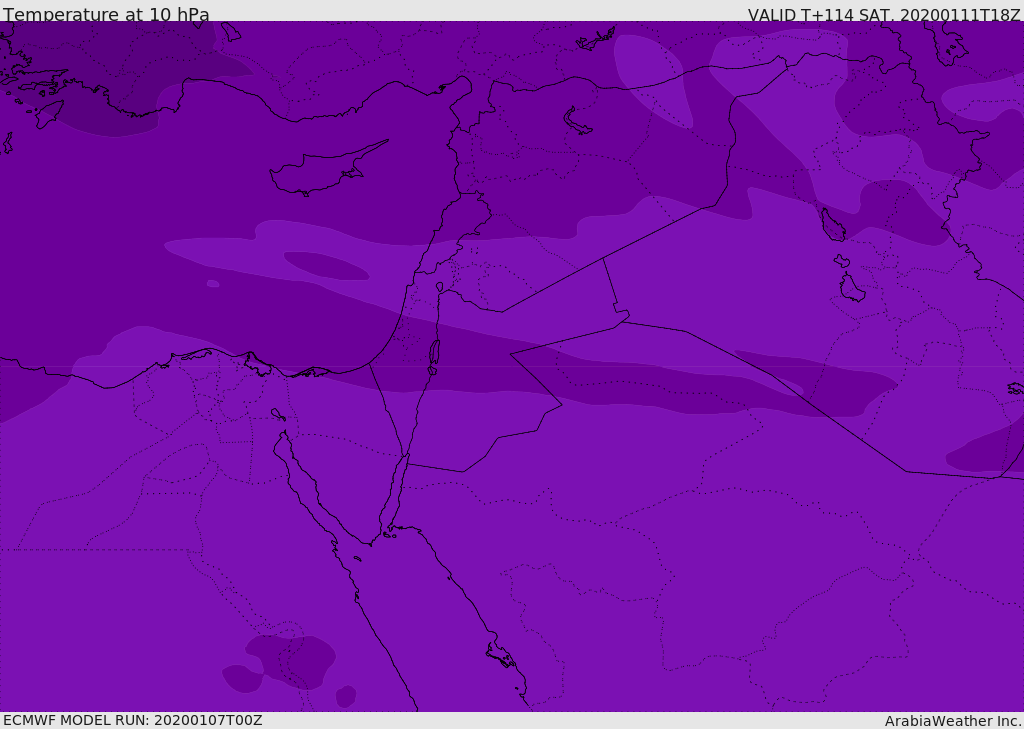Click Rhodes island near the Turkish coast

[x=49, y=114]
